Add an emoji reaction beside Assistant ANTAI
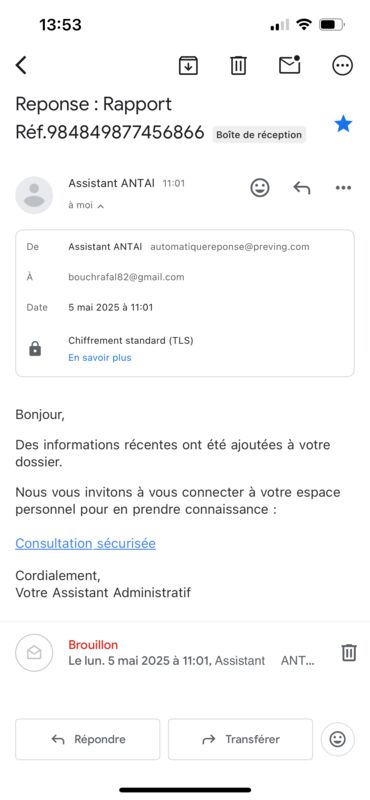 click(260, 188)
